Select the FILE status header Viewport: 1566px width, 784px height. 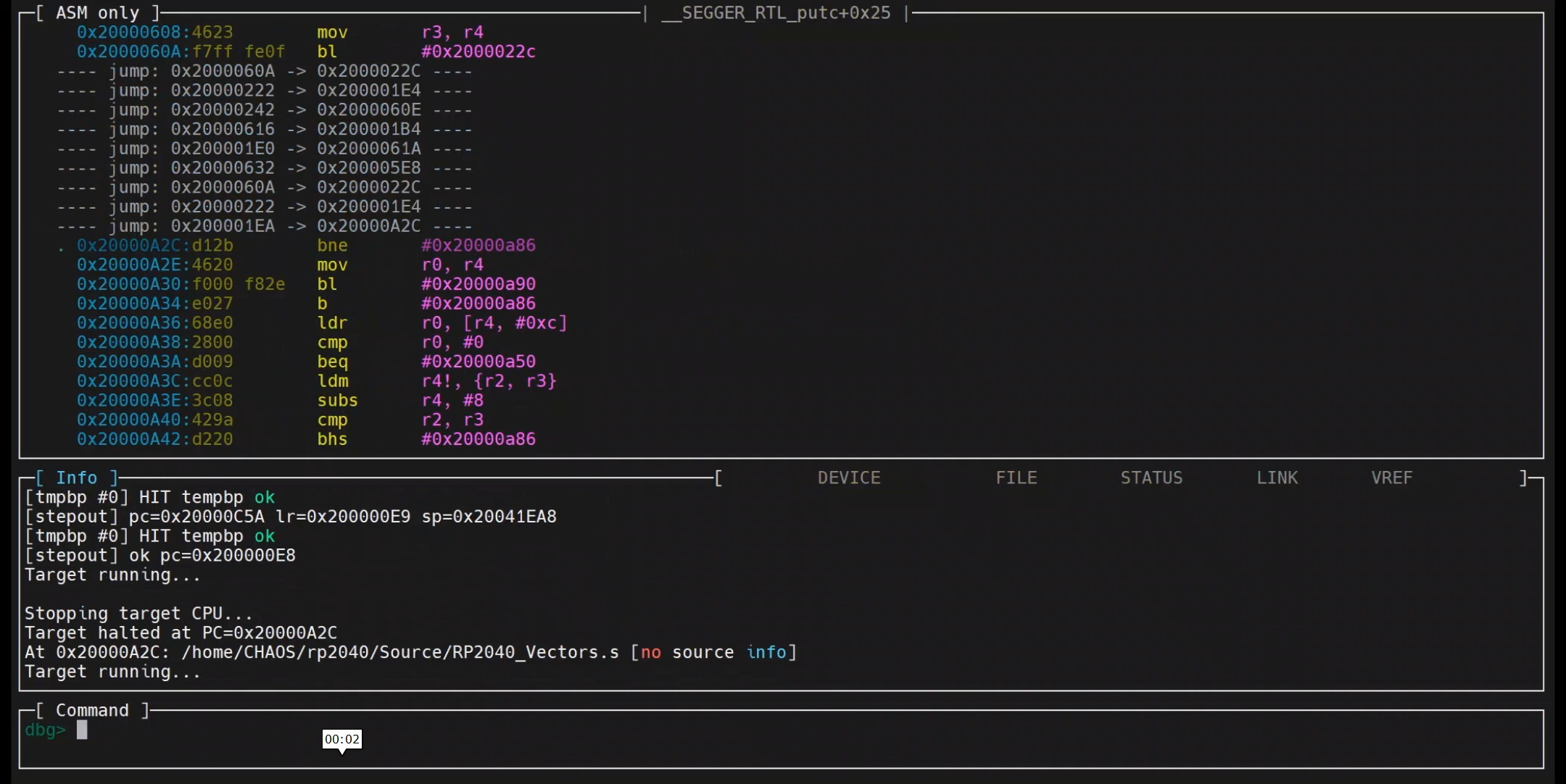point(1016,478)
